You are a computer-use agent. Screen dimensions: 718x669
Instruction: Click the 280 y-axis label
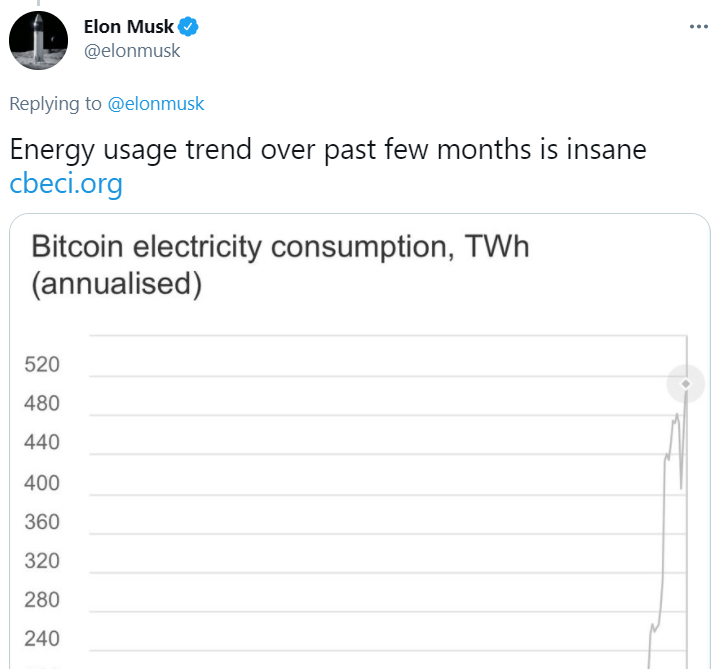(42, 600)
